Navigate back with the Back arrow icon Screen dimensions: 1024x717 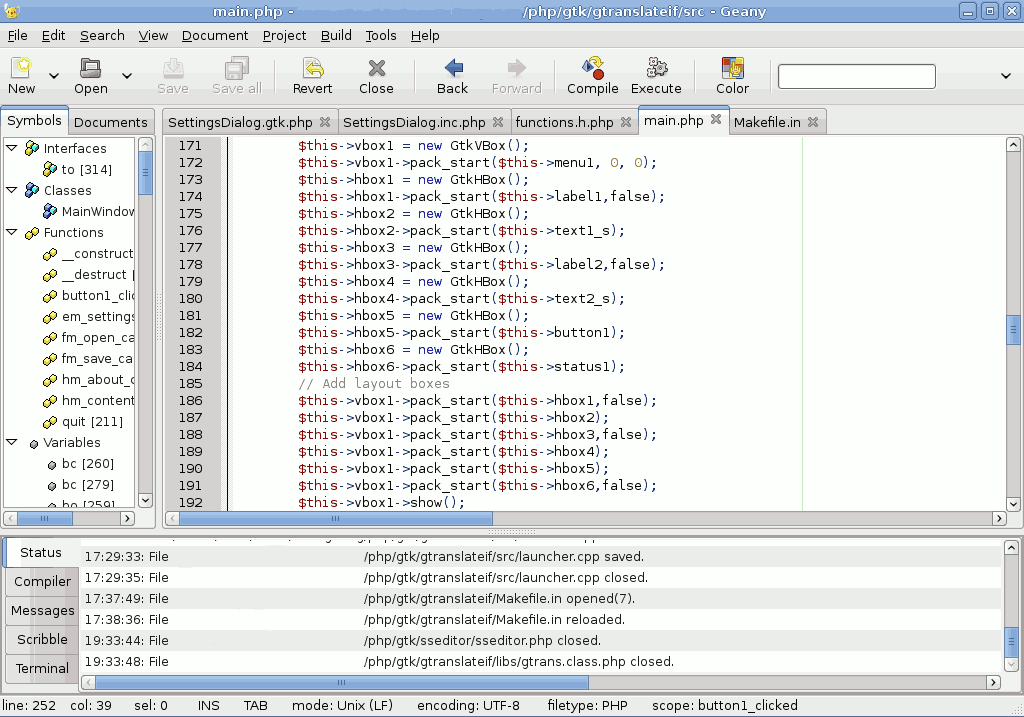453,68
